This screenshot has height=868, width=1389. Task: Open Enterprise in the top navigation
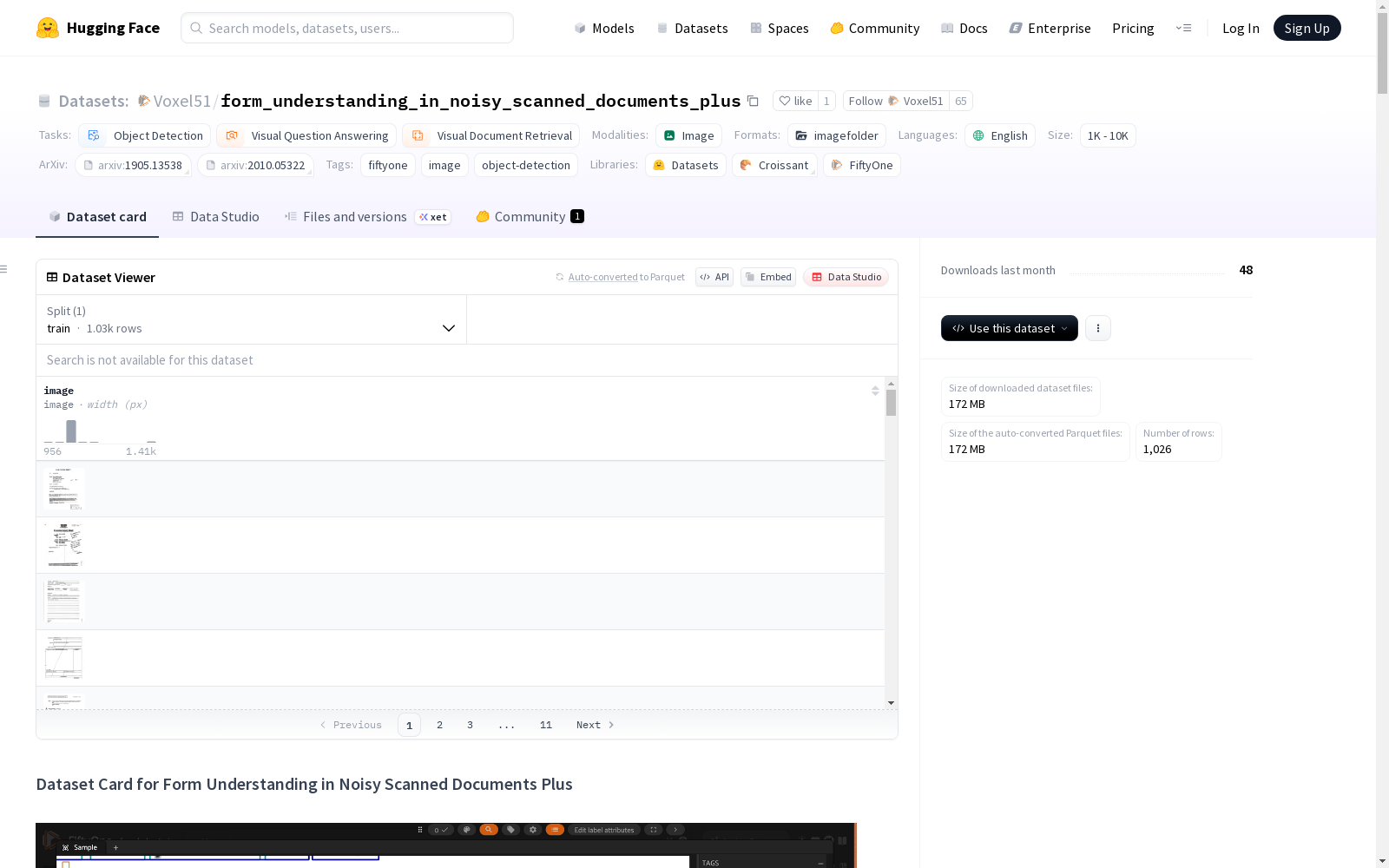(x=1050, y=28)
